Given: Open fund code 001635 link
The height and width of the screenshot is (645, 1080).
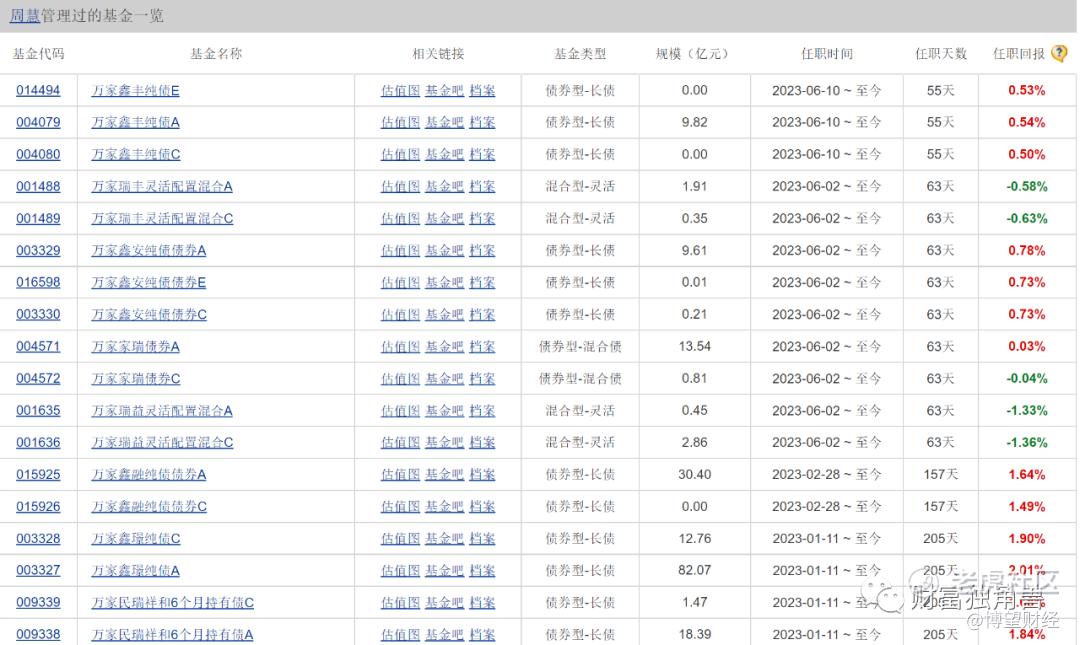Looking at the screenshot, I should click(x=38, y=411).
